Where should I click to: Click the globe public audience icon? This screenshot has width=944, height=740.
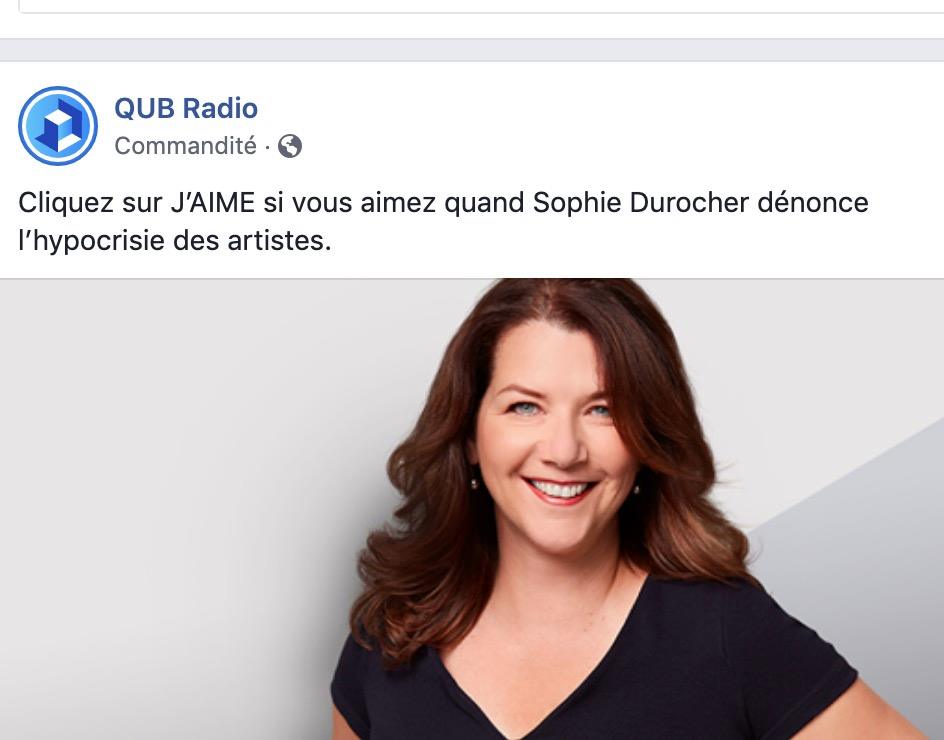(x=290, y=146)
